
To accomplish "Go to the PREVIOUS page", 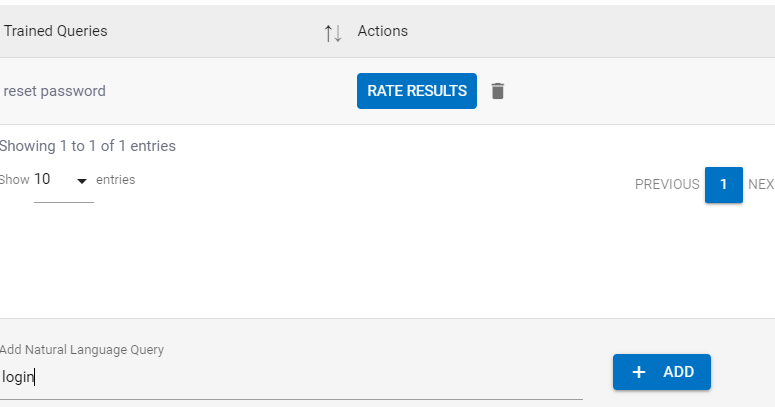I will 667,184.
